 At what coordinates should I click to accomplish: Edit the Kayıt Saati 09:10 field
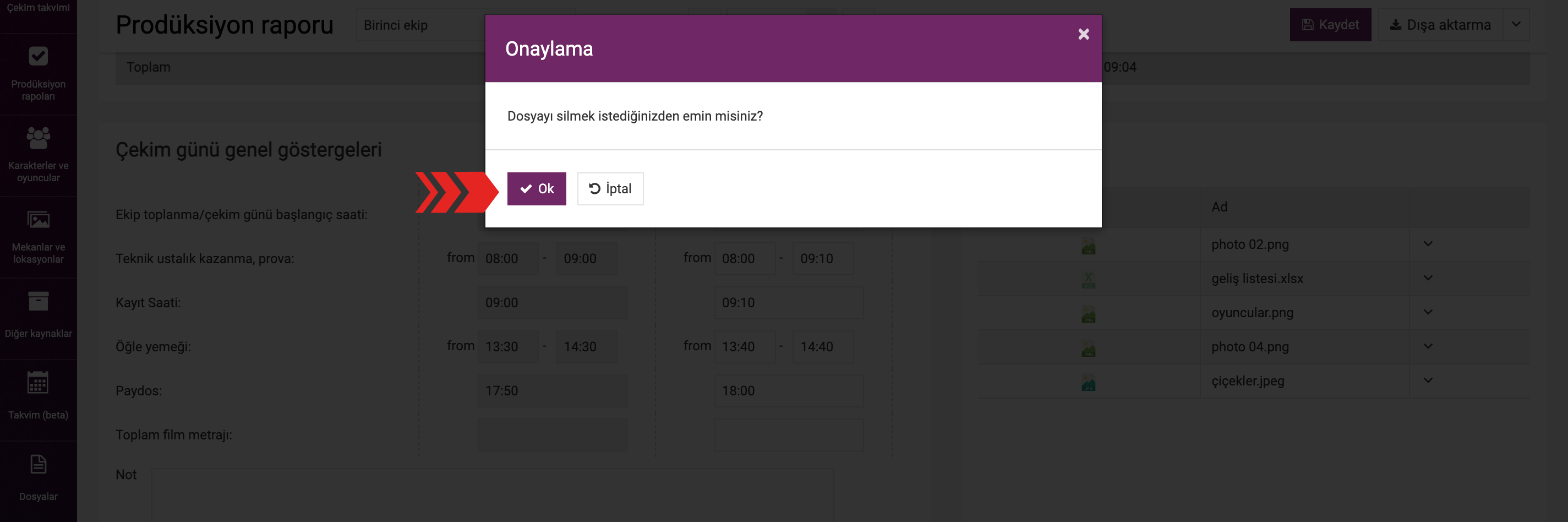(789, 303)
